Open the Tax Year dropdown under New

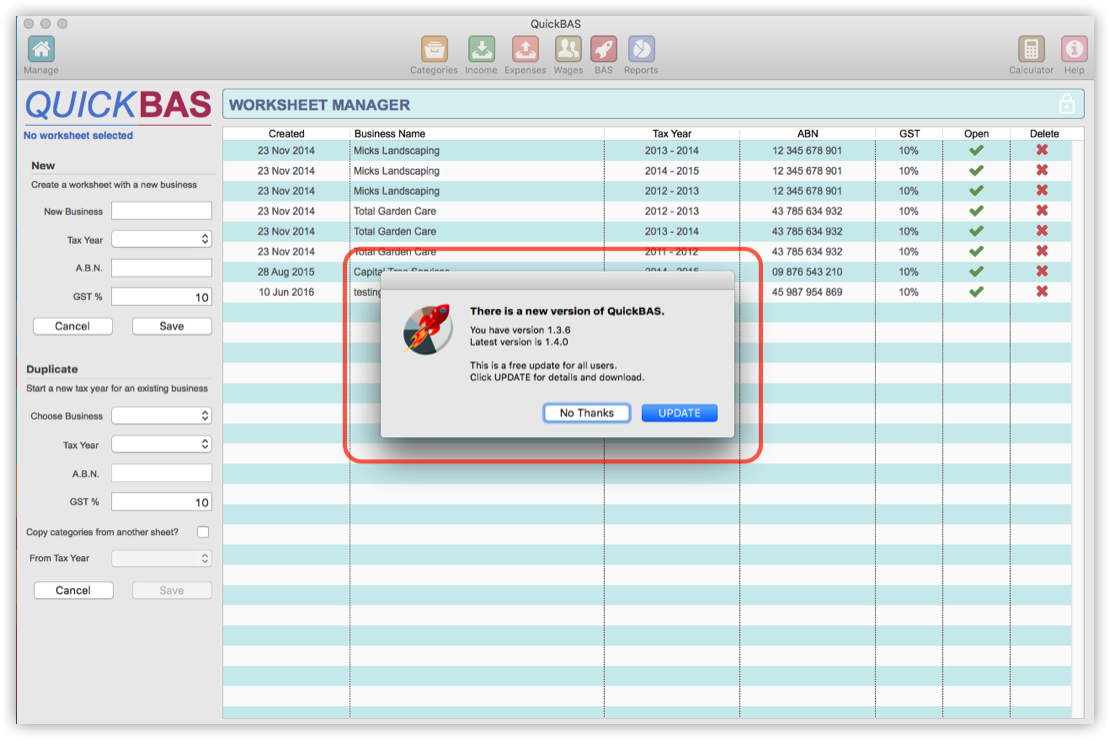coord(161,239)
